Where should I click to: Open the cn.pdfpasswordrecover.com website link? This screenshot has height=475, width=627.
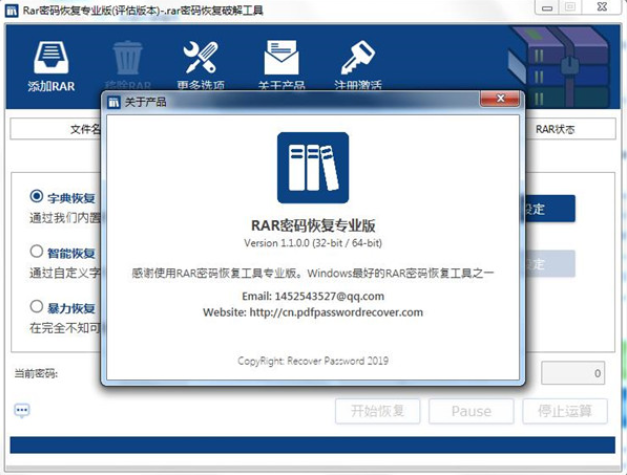point(342,312)
